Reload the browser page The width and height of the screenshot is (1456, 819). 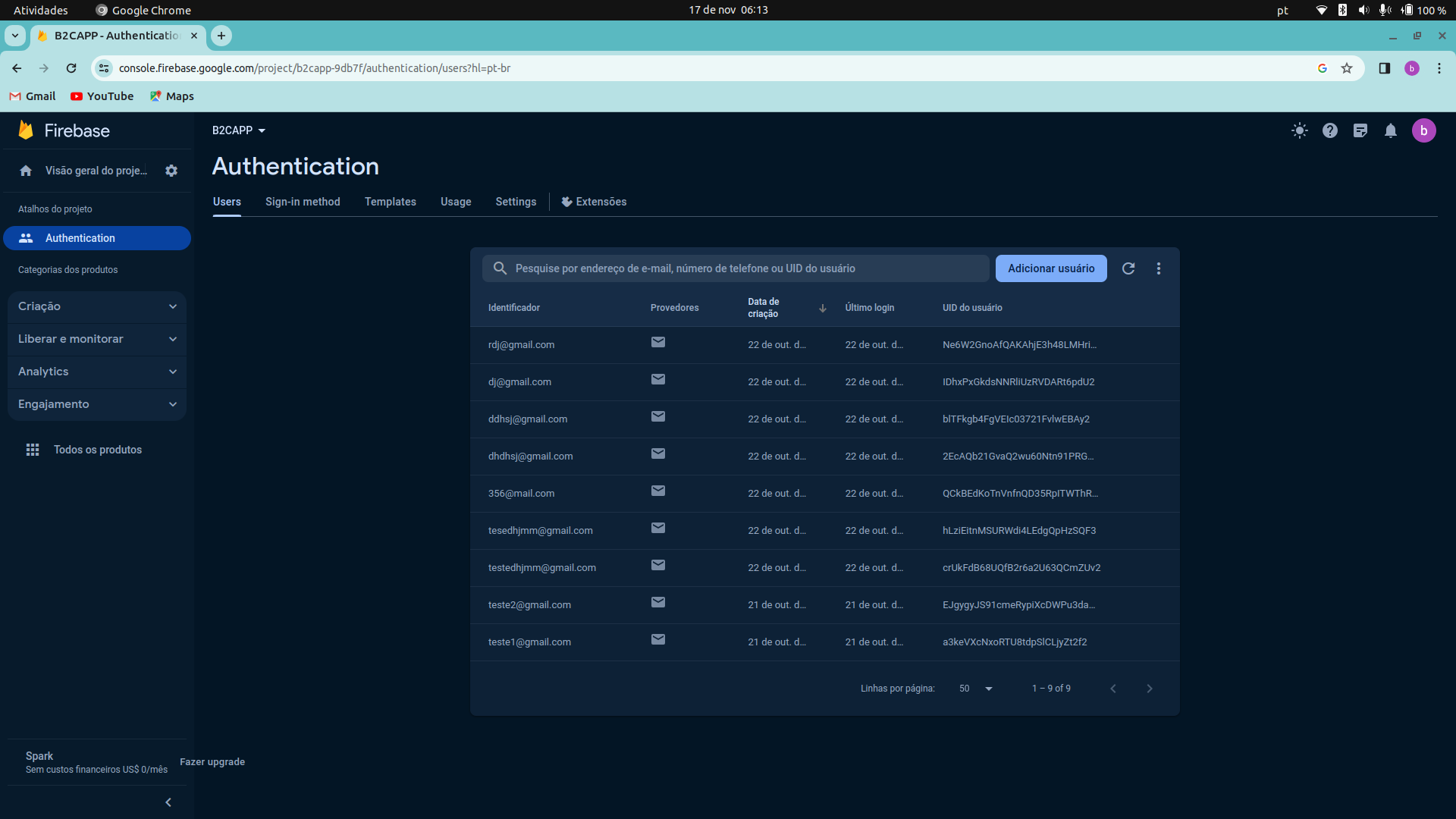click(71, 68)
